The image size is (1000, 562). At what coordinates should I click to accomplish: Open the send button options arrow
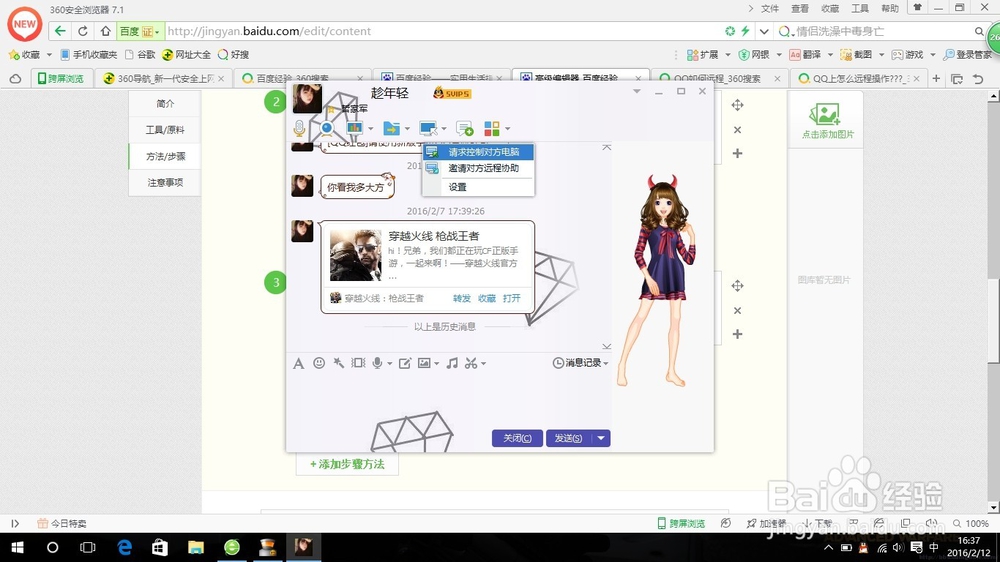point(601,438)
